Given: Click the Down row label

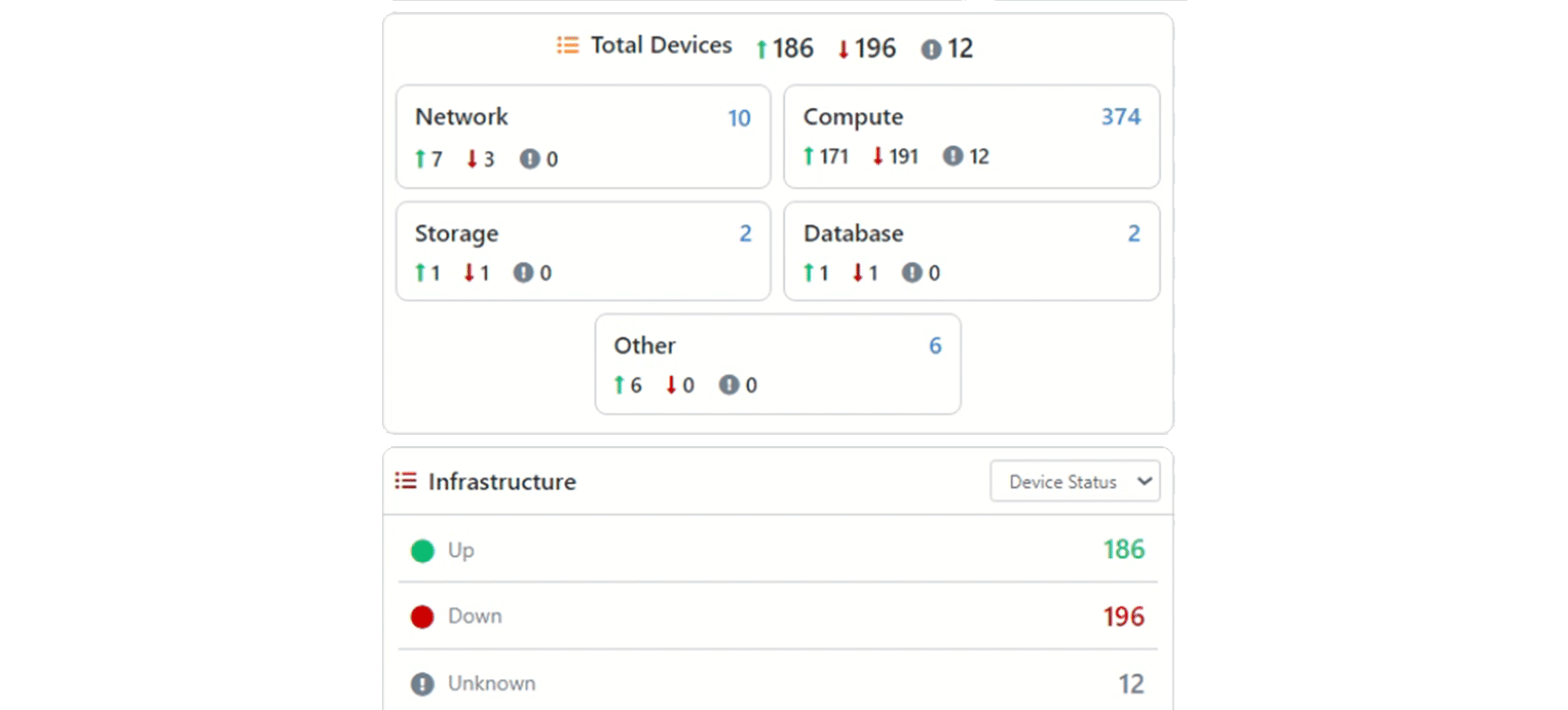Looking at the screenshot, I should pyautogui.click(x=474, y=616).
